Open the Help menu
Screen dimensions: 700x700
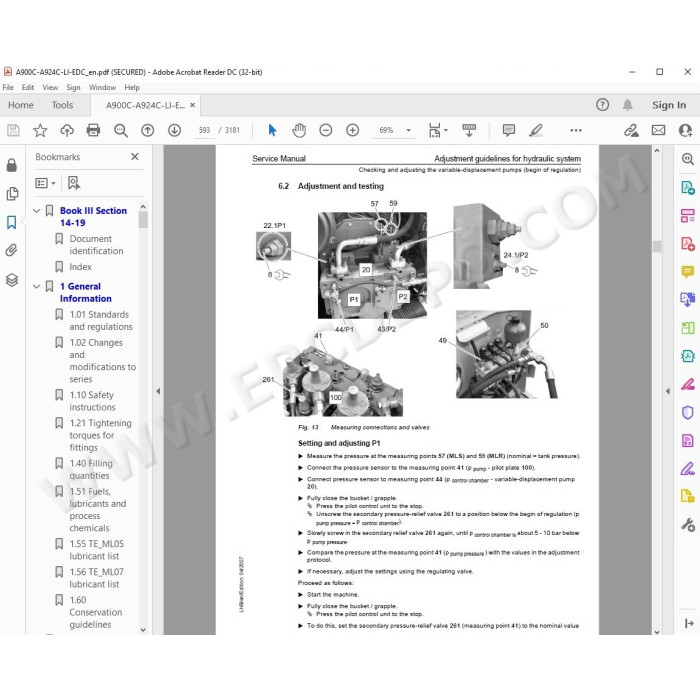click(132, 88)
